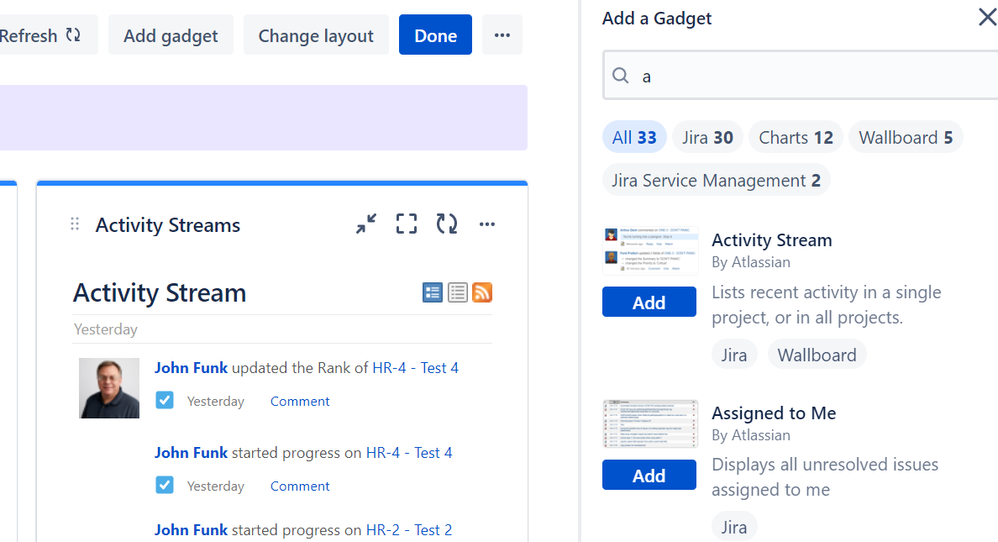Click the Jira tag under Activity Stream
Screen dimensions: 998x542
(734, 354)
